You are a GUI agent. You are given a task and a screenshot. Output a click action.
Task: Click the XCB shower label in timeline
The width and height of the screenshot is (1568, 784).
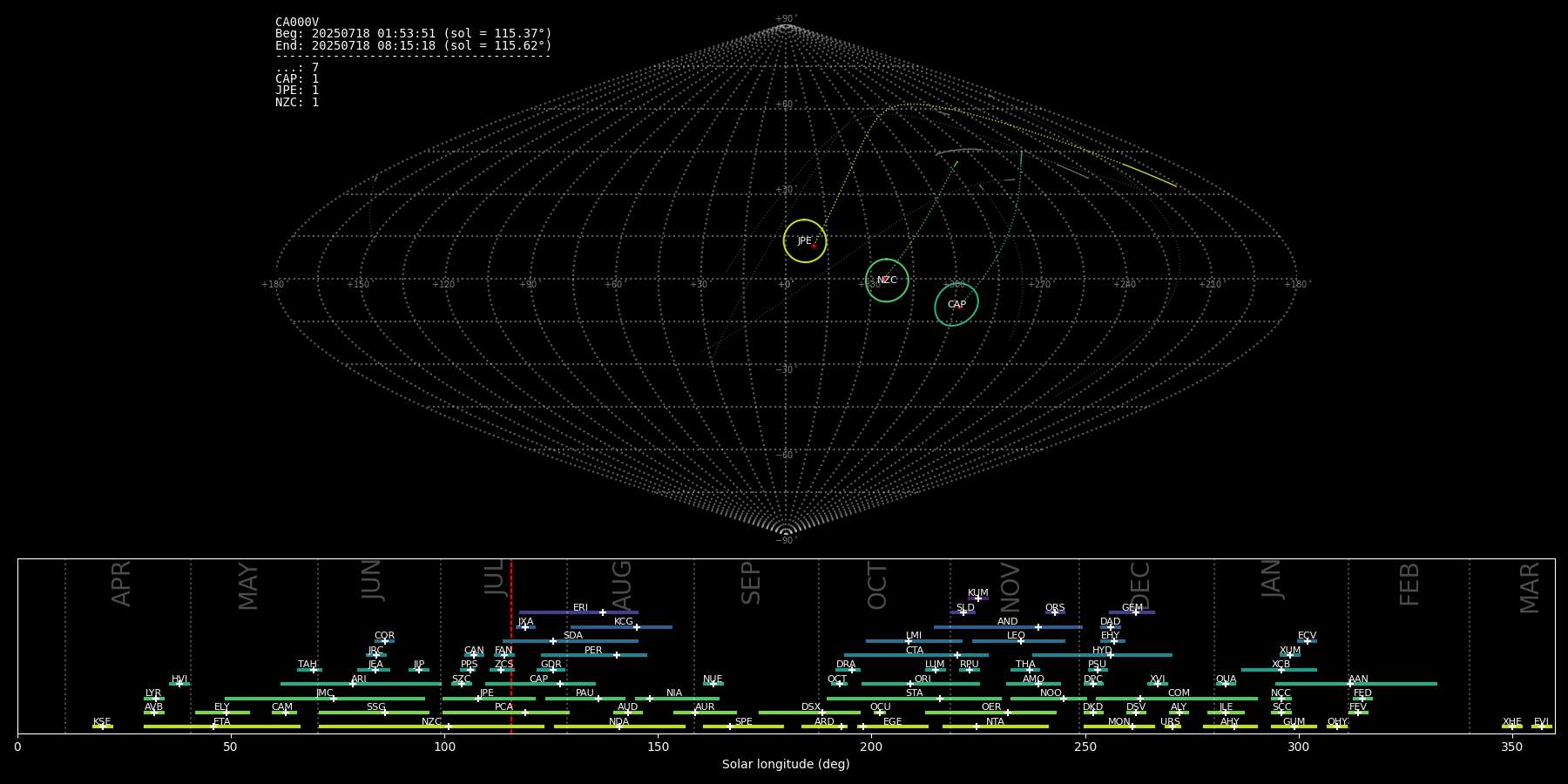click(x=1281, y=665)
